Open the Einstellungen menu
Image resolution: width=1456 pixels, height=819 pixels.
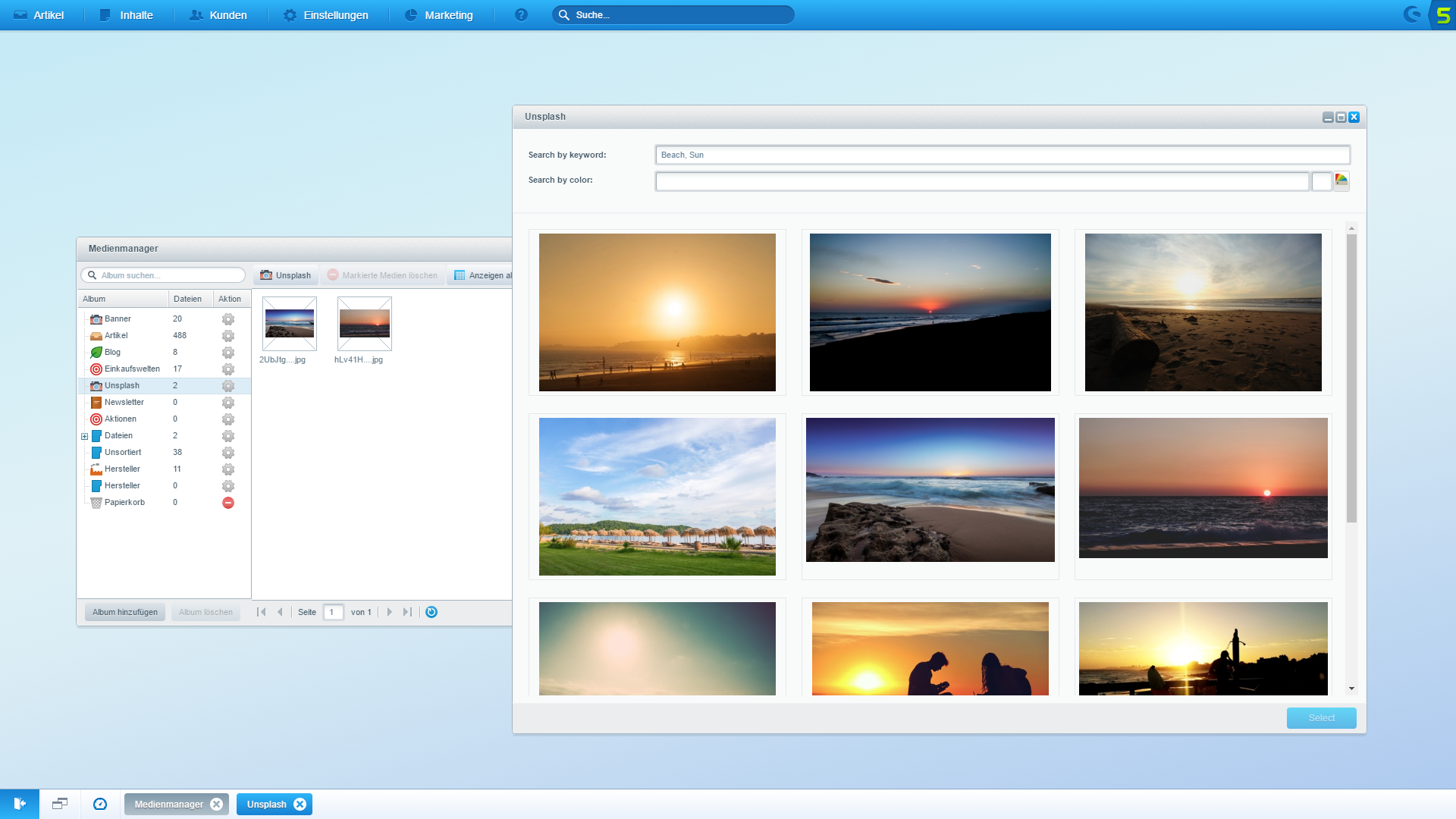326,15
